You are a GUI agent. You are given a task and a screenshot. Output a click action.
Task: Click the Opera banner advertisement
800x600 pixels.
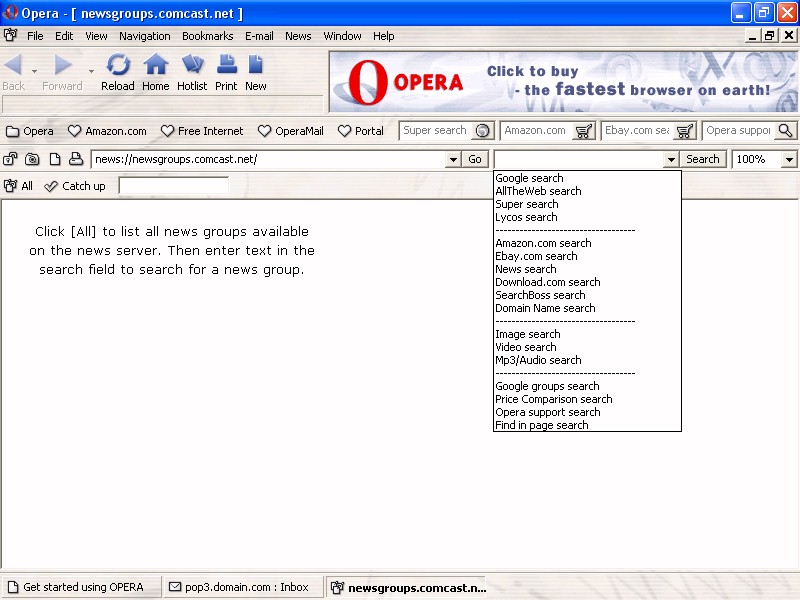tap(563, 82)
